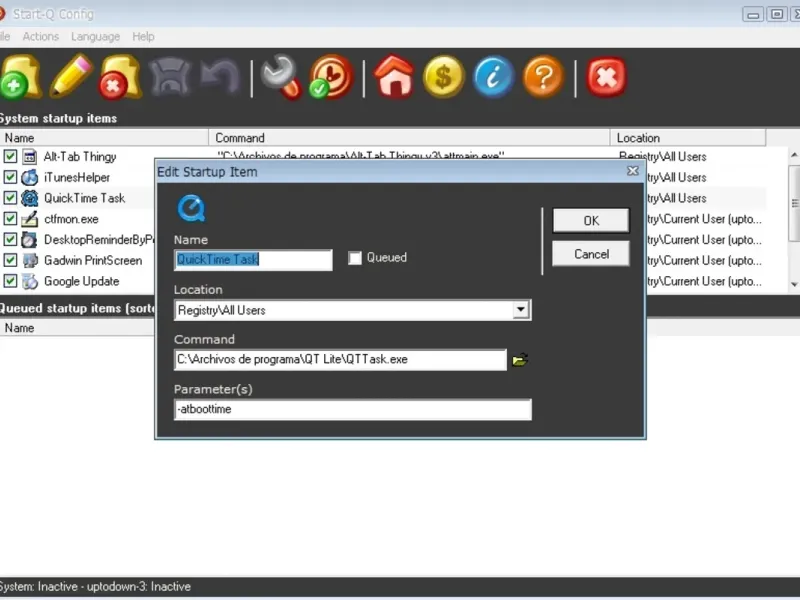Select the Gadwin PrintScreen row text

click(x=93, y=261)
